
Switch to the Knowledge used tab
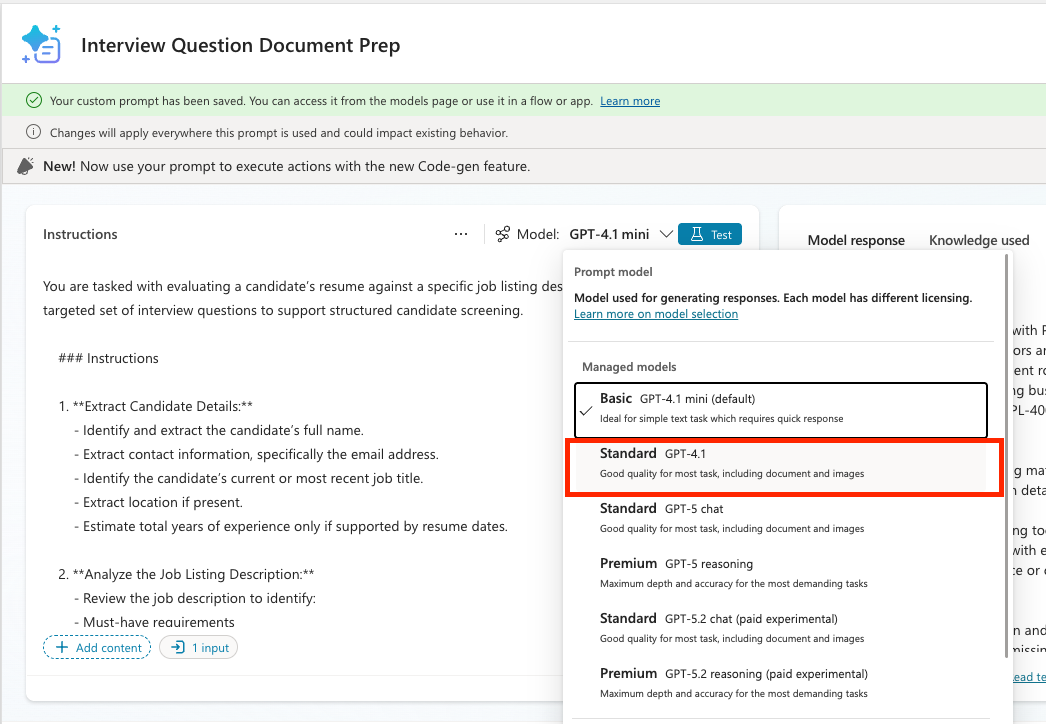[979, 240]
